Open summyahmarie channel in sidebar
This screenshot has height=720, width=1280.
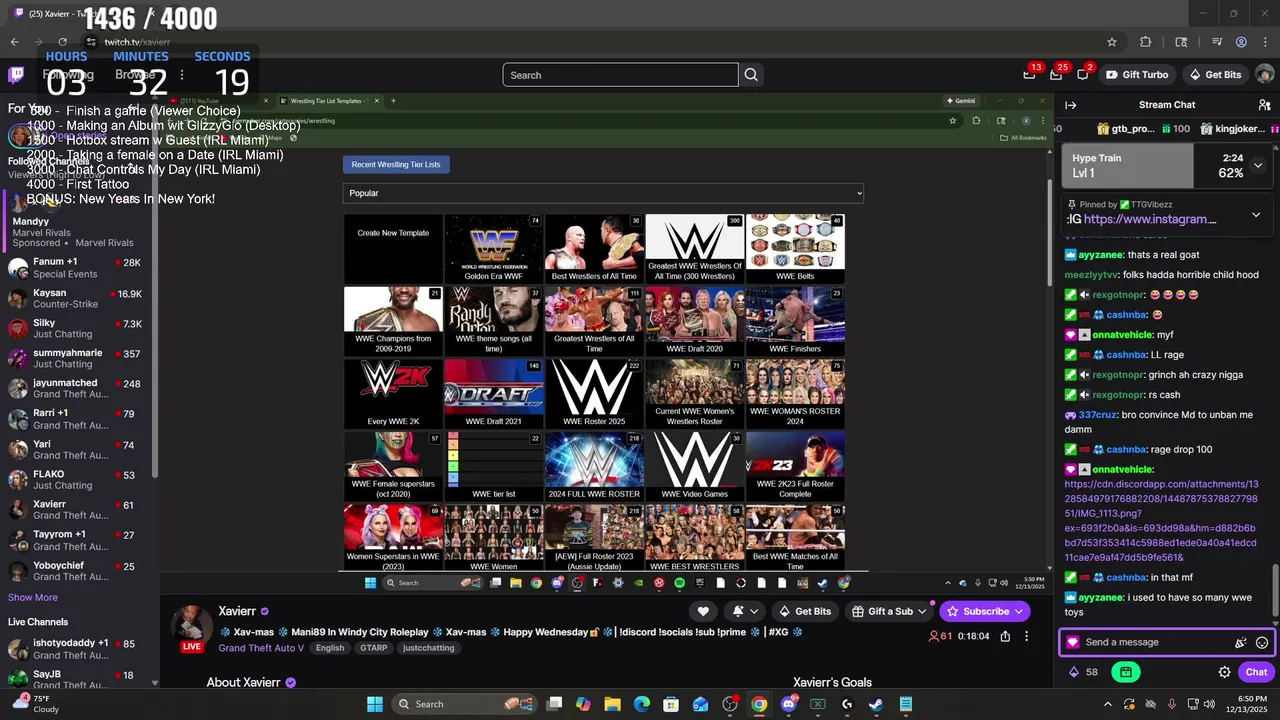tap(76, 358)
